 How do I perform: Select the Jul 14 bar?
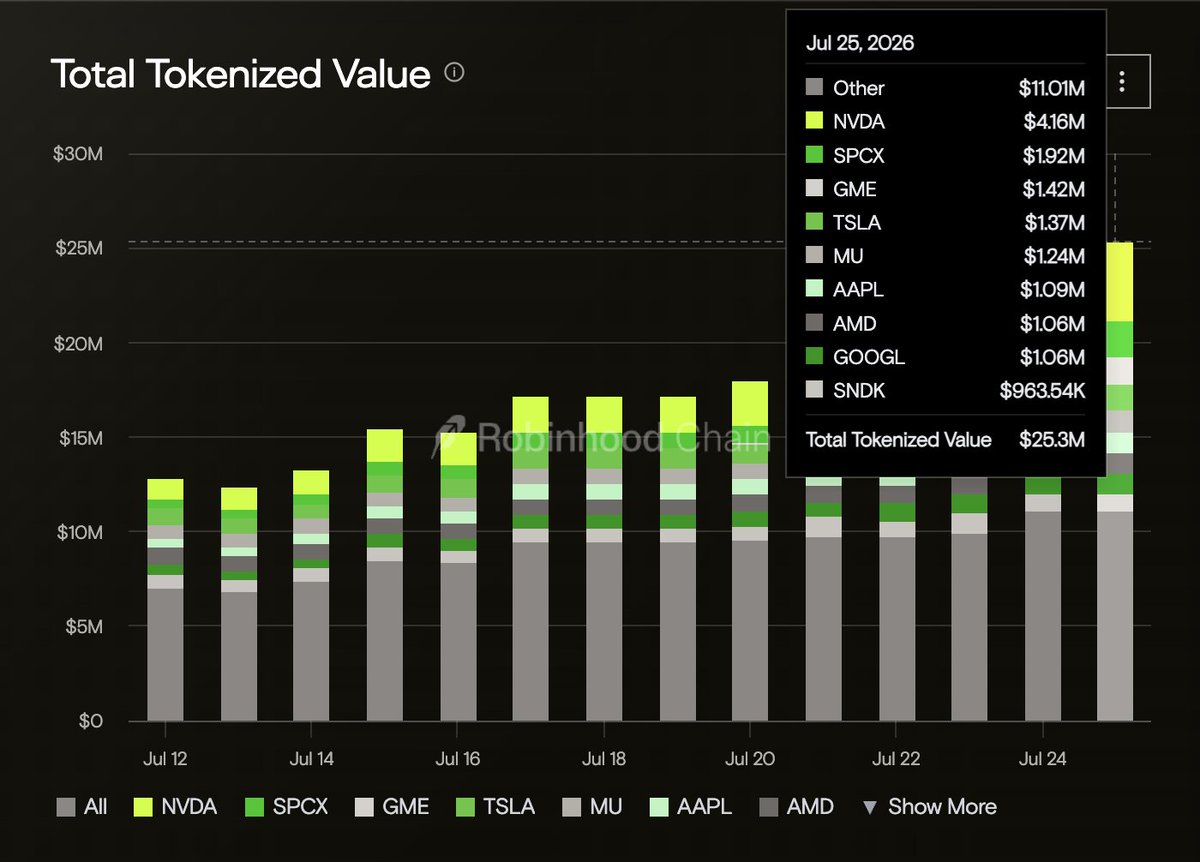tap(311, 596)
